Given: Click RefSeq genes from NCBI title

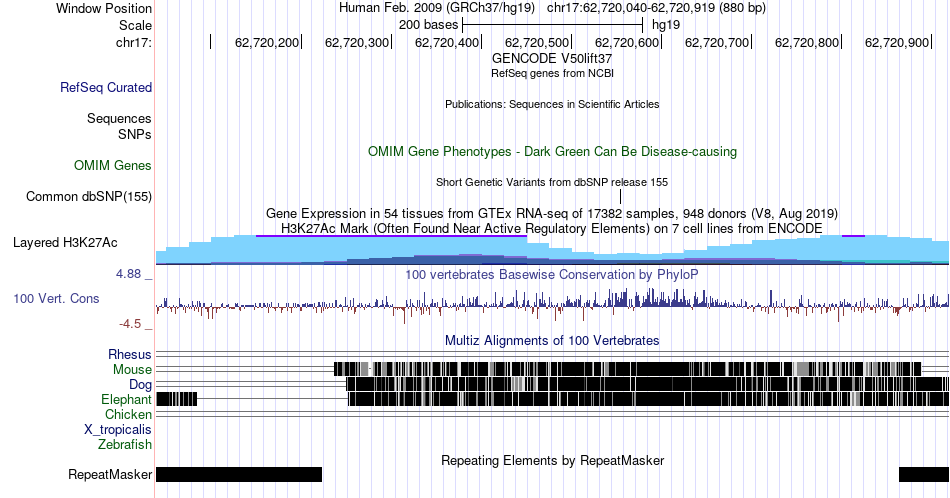Looking at the screenshot, I should coord(552,73).
